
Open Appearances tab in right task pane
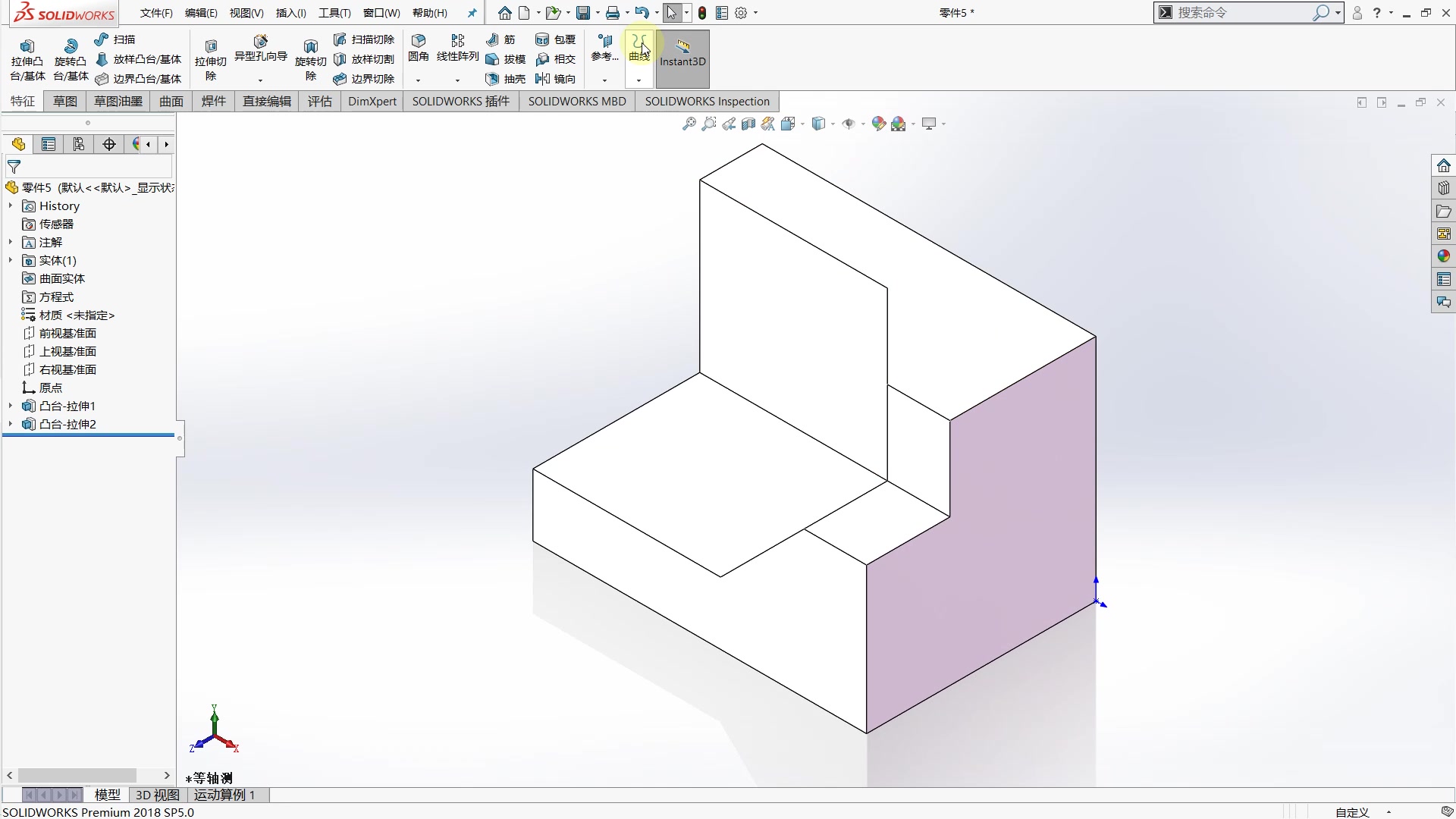tap(1443, 256)
